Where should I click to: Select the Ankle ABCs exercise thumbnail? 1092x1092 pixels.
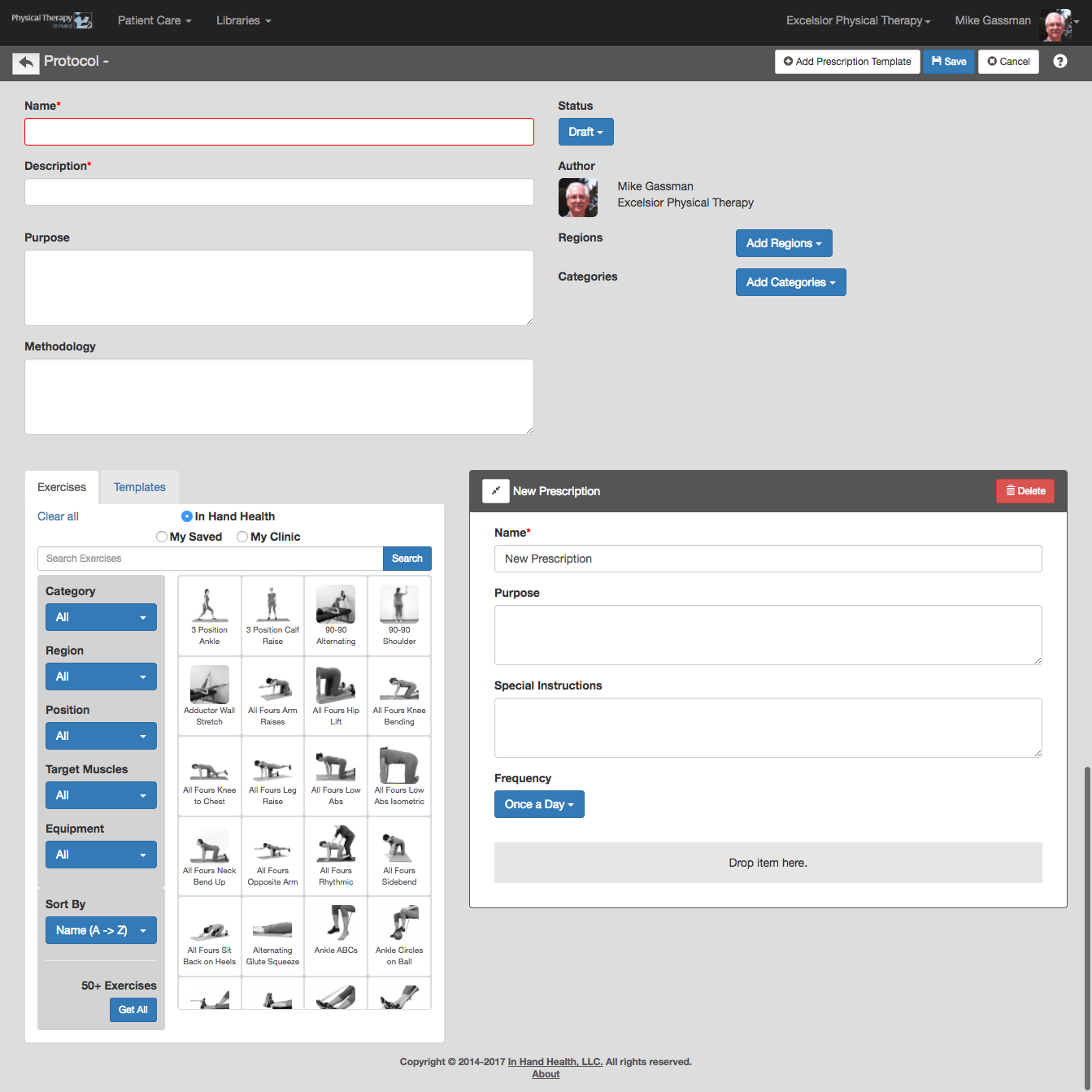(x=336, y=936)
